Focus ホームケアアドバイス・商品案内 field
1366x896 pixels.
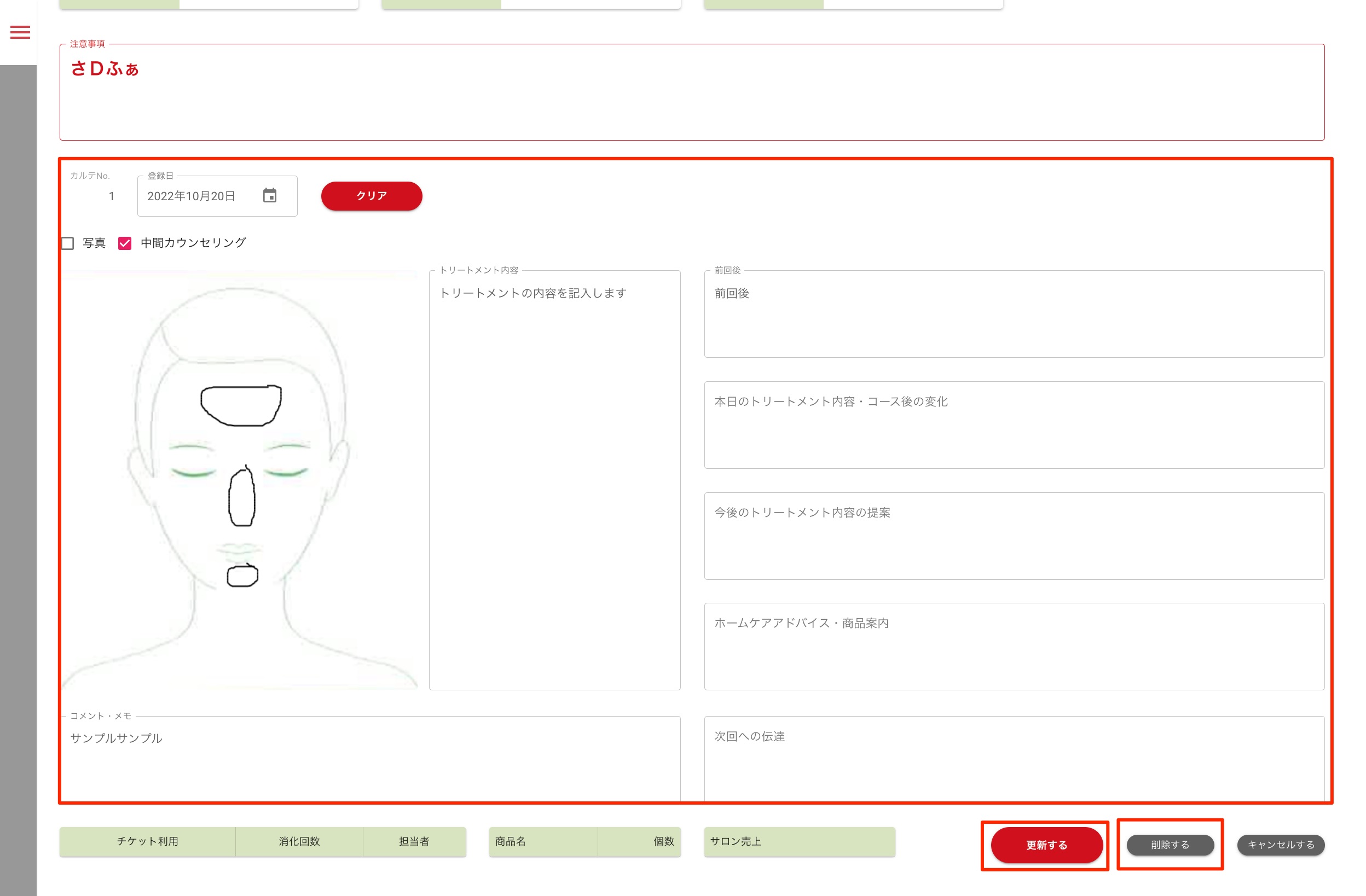tap(1014, 647)
